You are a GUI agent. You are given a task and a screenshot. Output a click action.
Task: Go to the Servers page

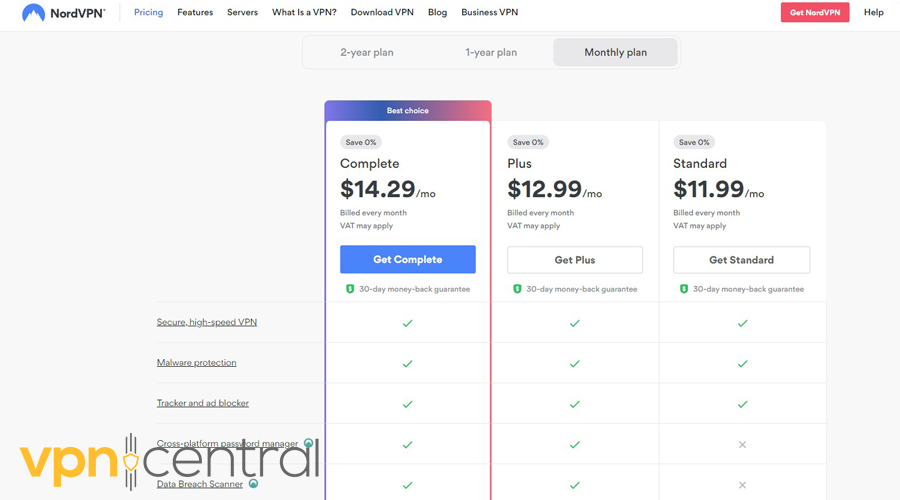pos(242,12)
